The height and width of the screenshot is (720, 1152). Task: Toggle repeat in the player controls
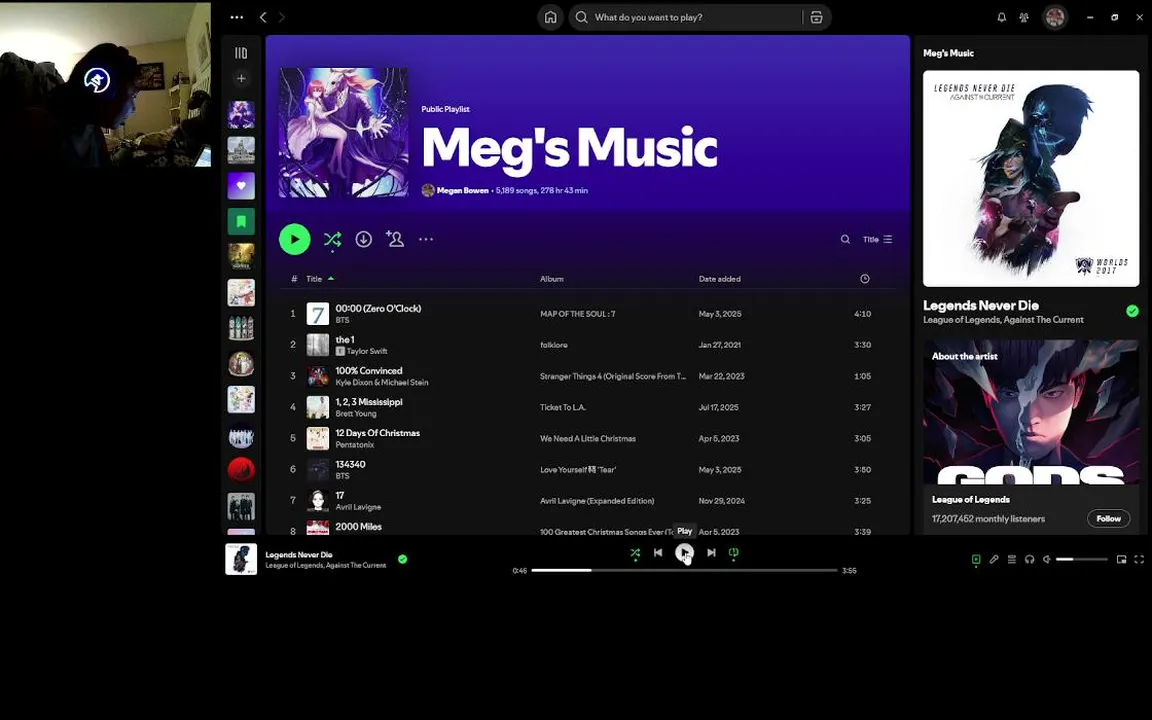[733, 552]
